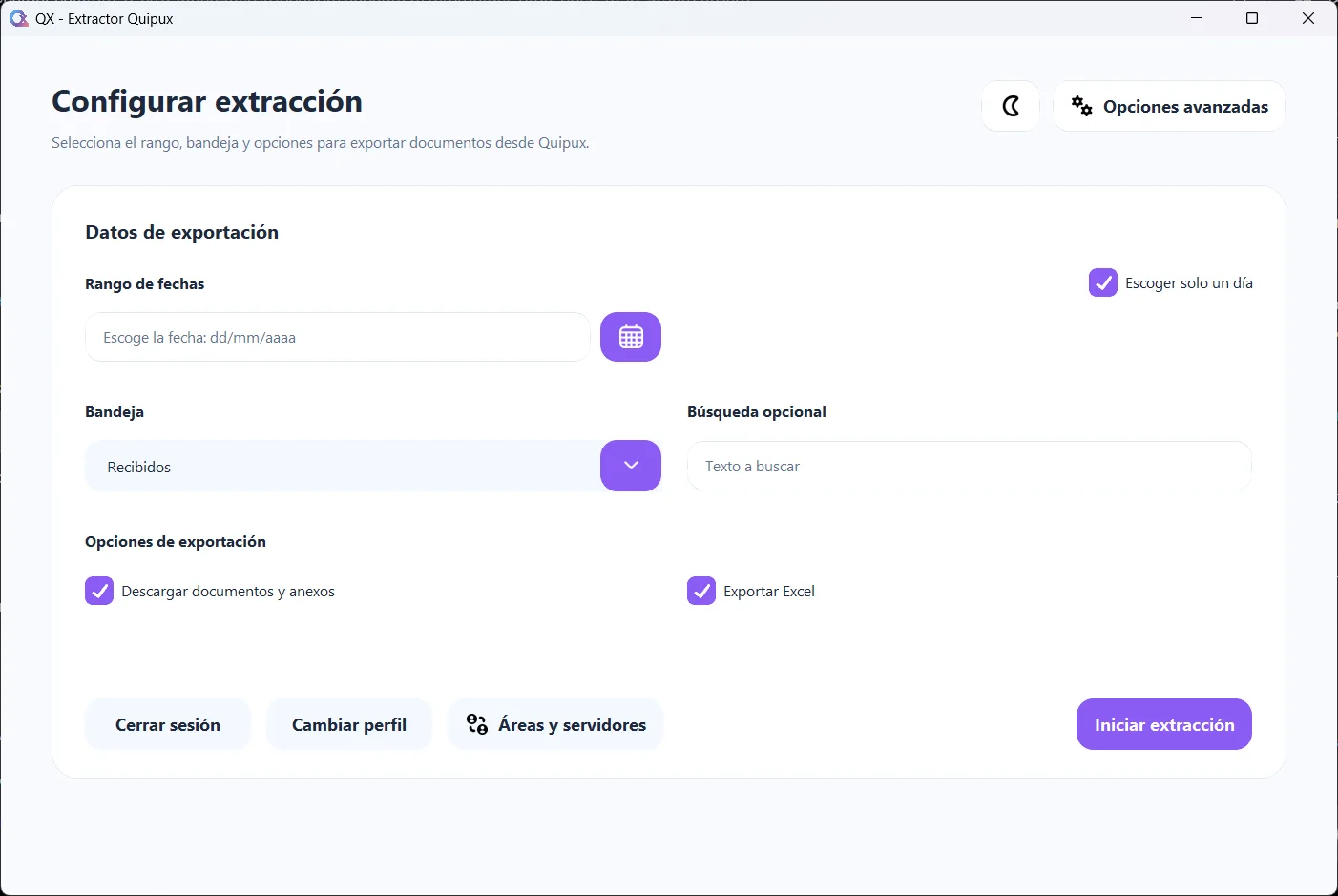Image resolution: width=1338 pixels, height=896 pixels.
Task: Click the QX app icon in title bar
Action: click(x=18, y=18)
